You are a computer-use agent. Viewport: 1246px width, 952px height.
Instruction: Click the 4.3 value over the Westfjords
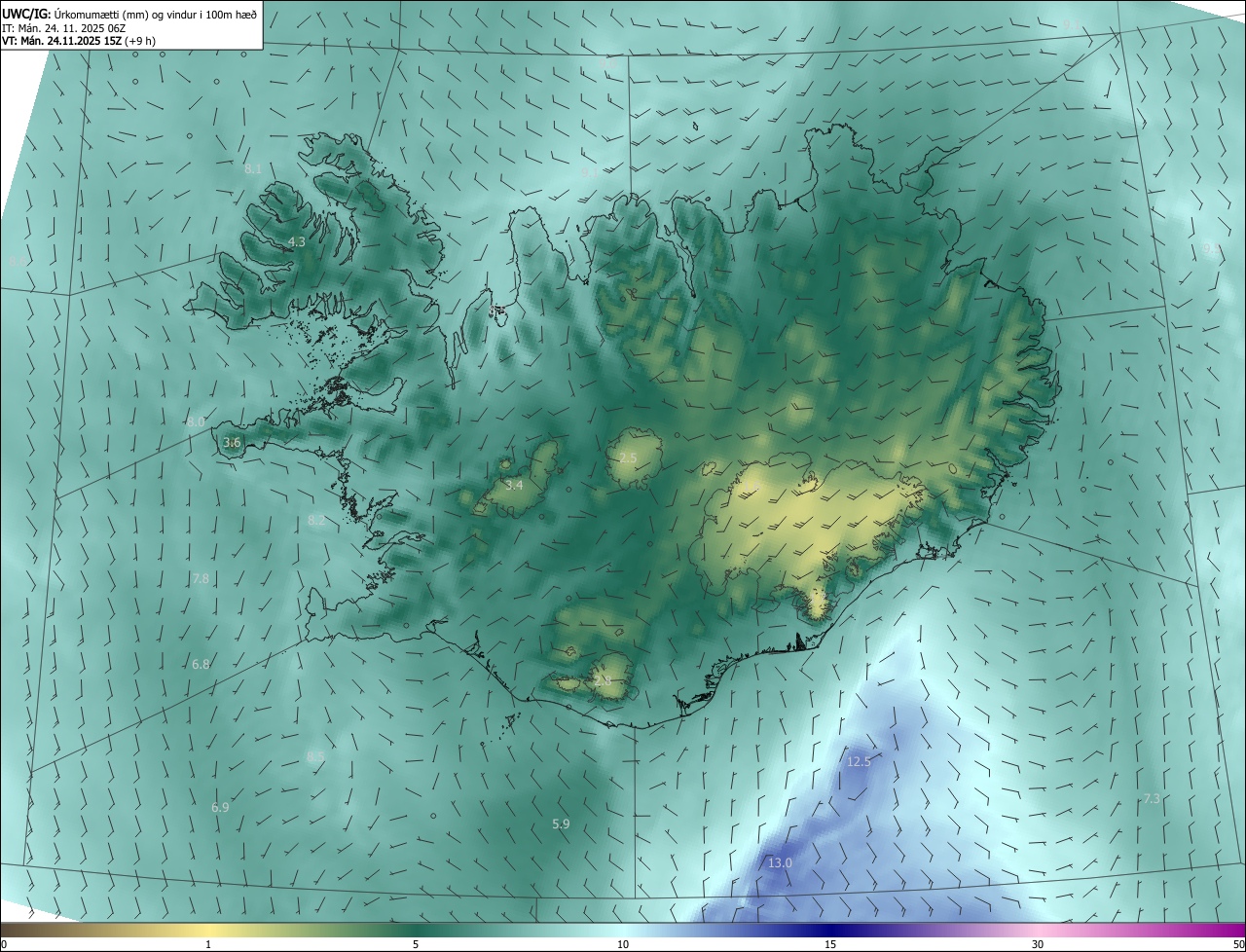296,241
